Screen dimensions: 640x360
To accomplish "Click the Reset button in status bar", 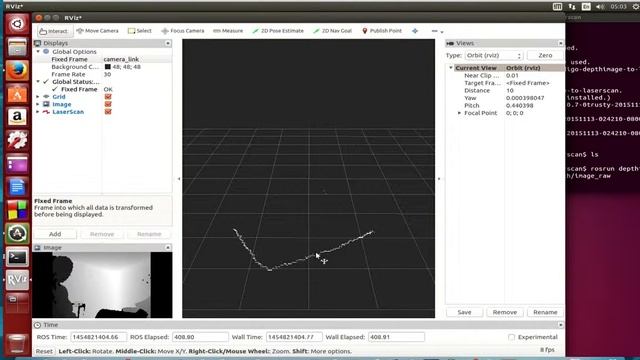I will [x=44, y=351].
